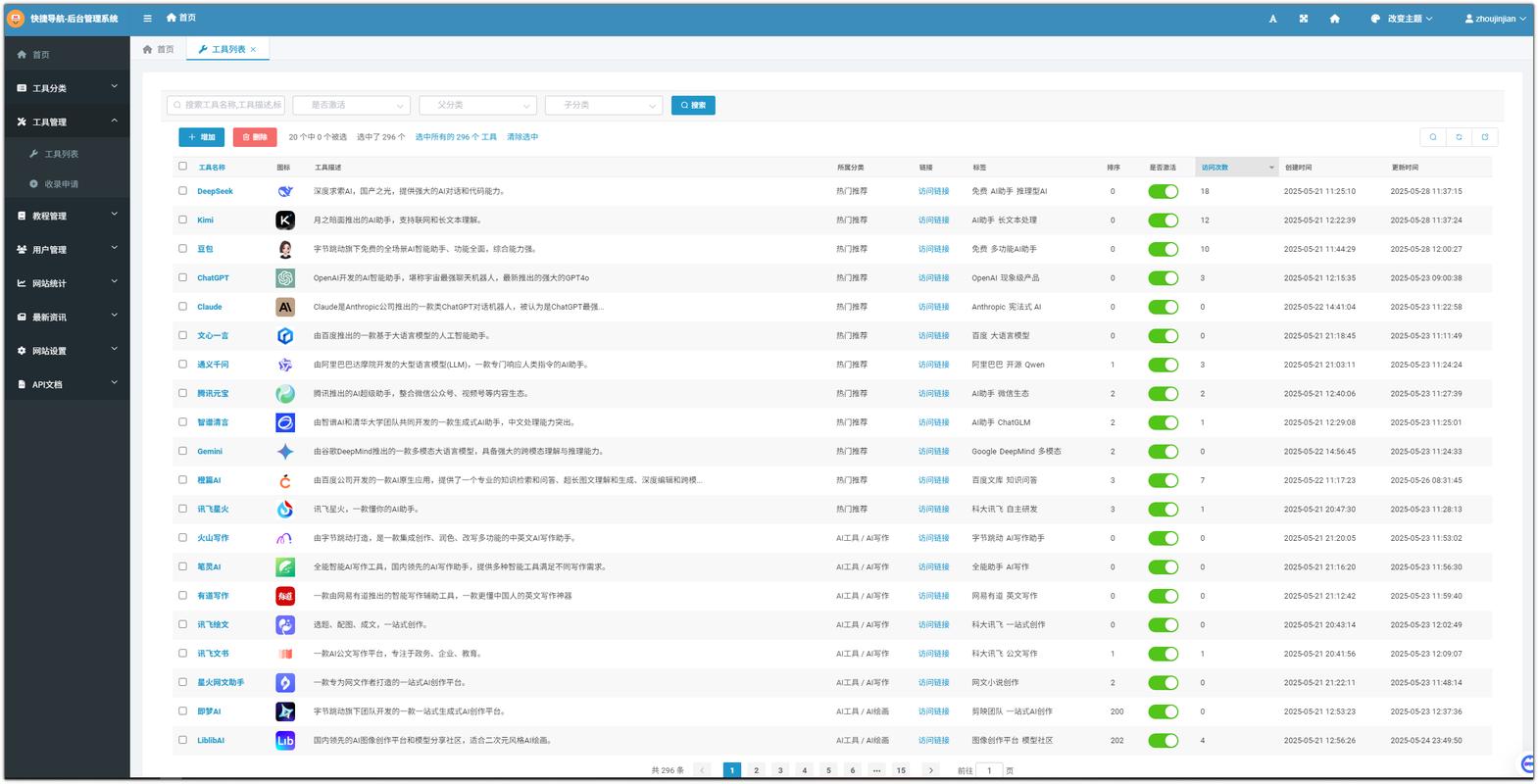
Task: Click the refresh icon above the table
Action: [1459, 137]
